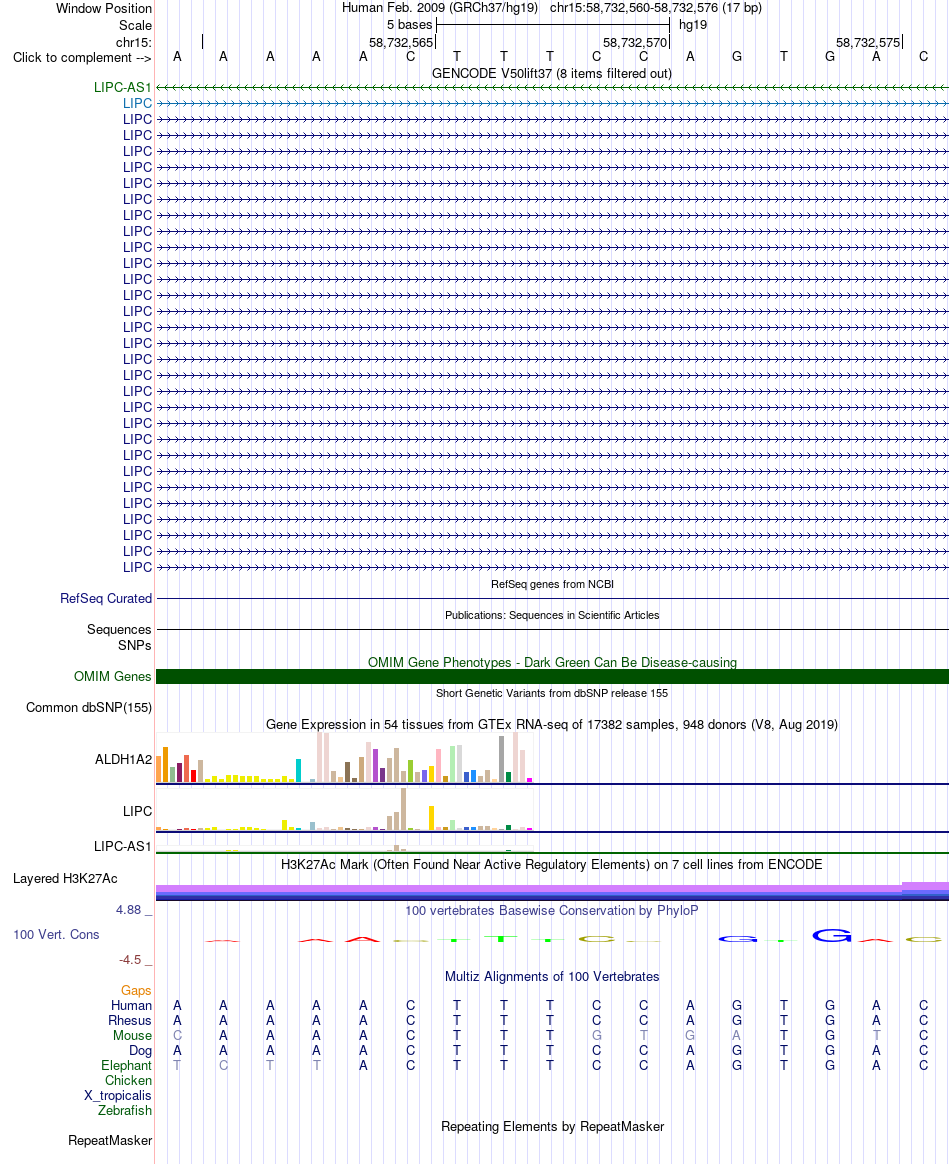Select the X_tropicalis alignment row label
This screenshot has width=950, height=1164.
point(117,1096)
